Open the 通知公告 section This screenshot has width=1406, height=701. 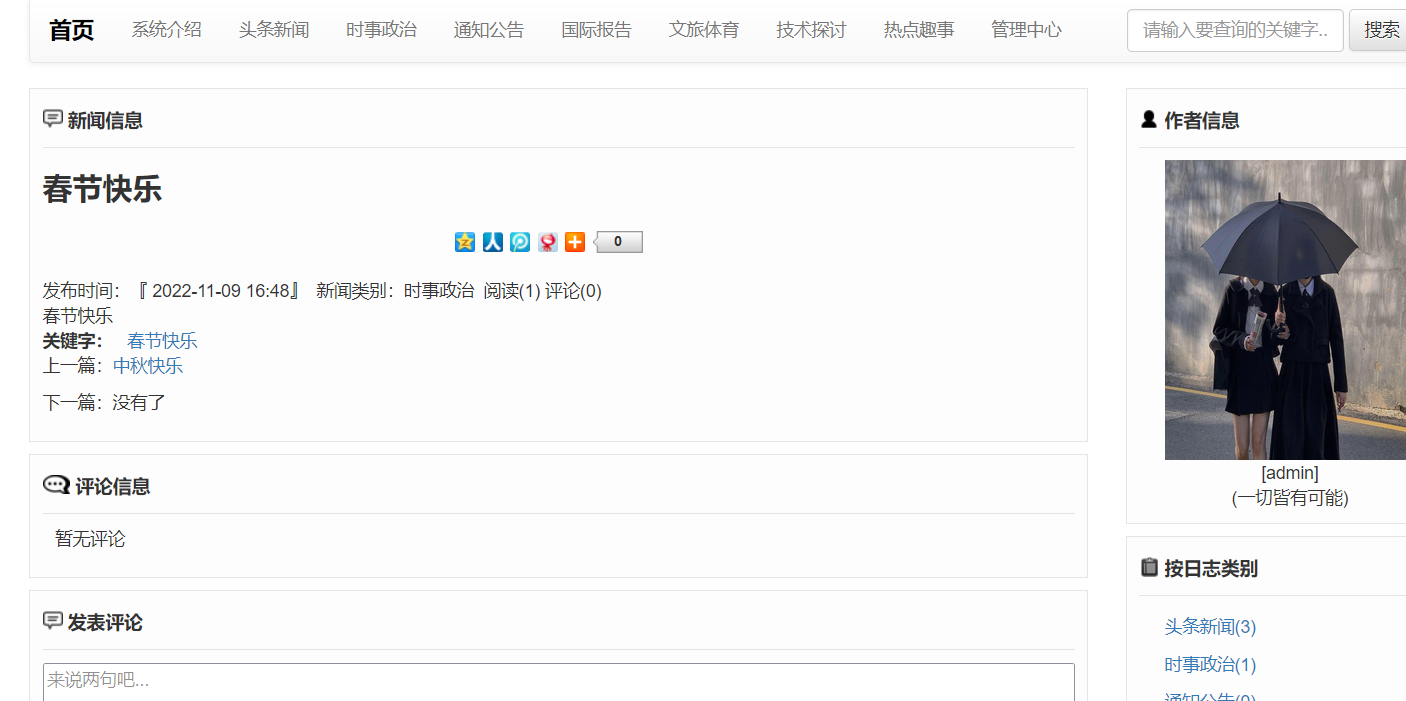[x=489, y=30]
